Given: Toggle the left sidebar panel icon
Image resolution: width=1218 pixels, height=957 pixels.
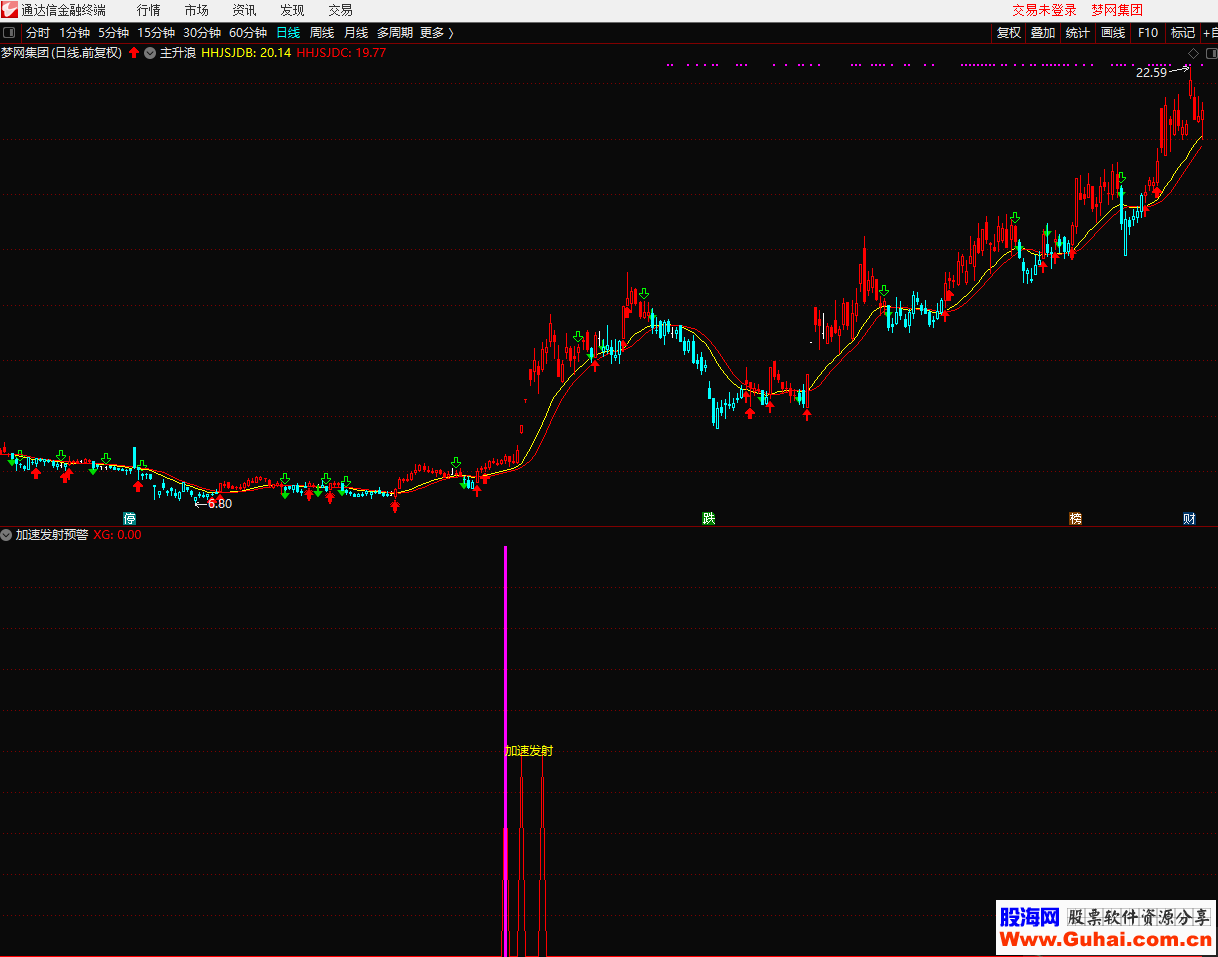Looking at the screenshot, I should point(10,33).
